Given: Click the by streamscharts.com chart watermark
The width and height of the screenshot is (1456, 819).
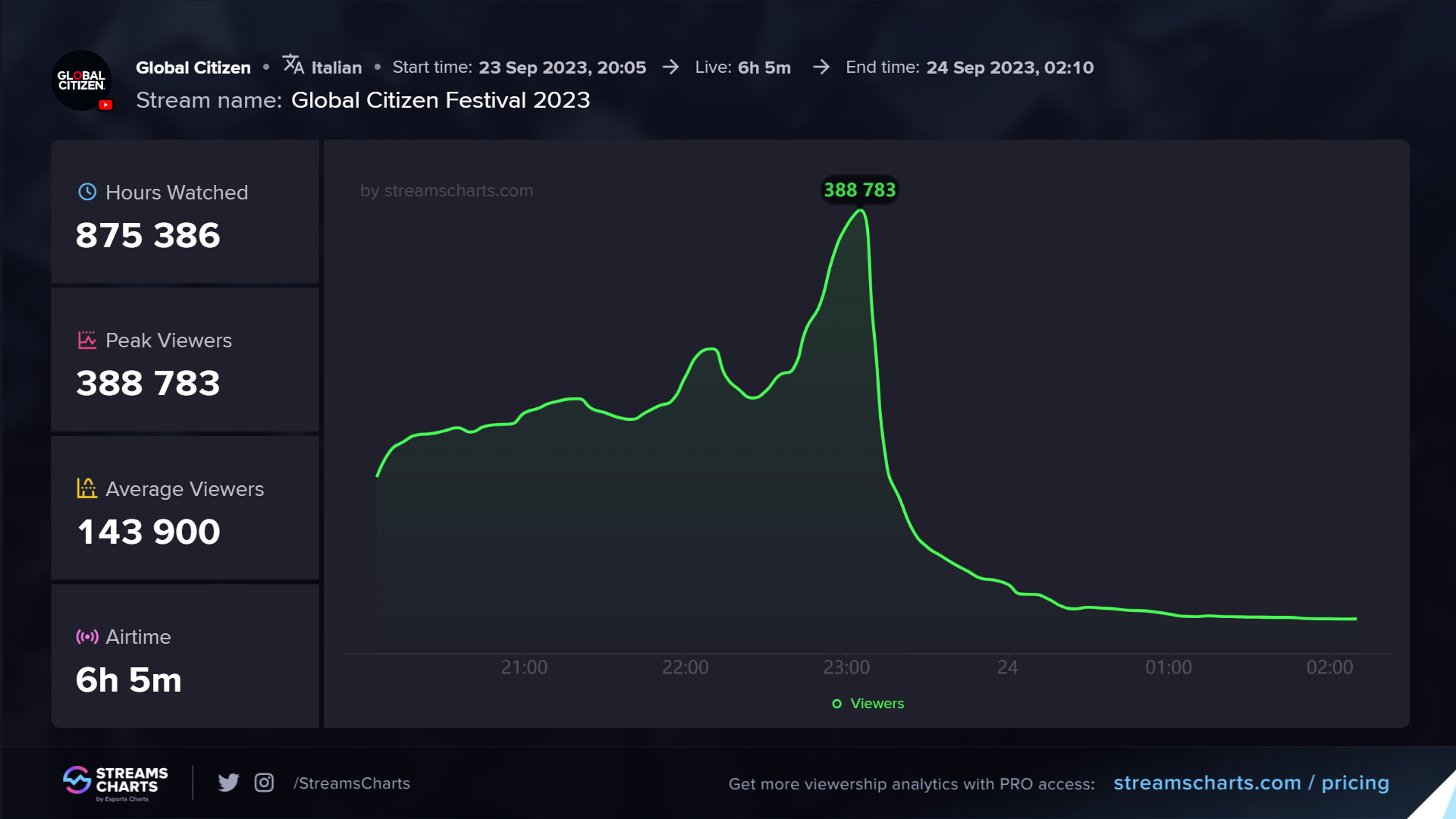Looking at the screenshot, I should 446,191.
